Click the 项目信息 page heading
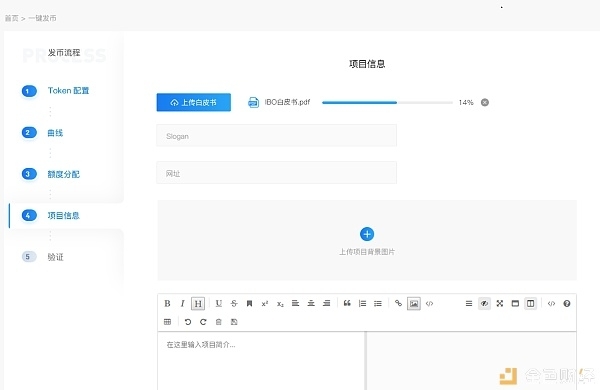 point(367,64)
